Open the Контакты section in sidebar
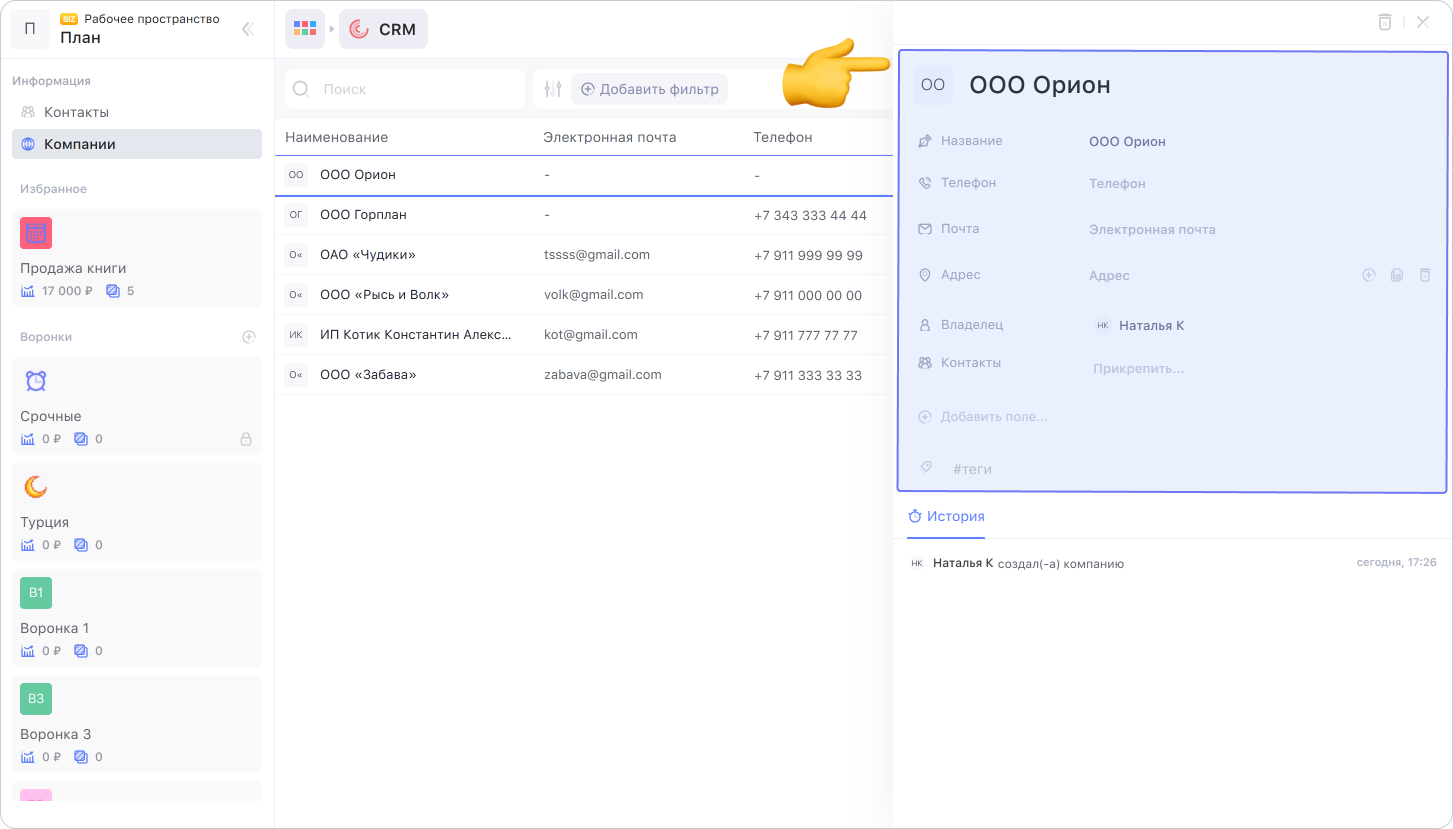Viewport: 1453px width, 829px height. point(76,112)
